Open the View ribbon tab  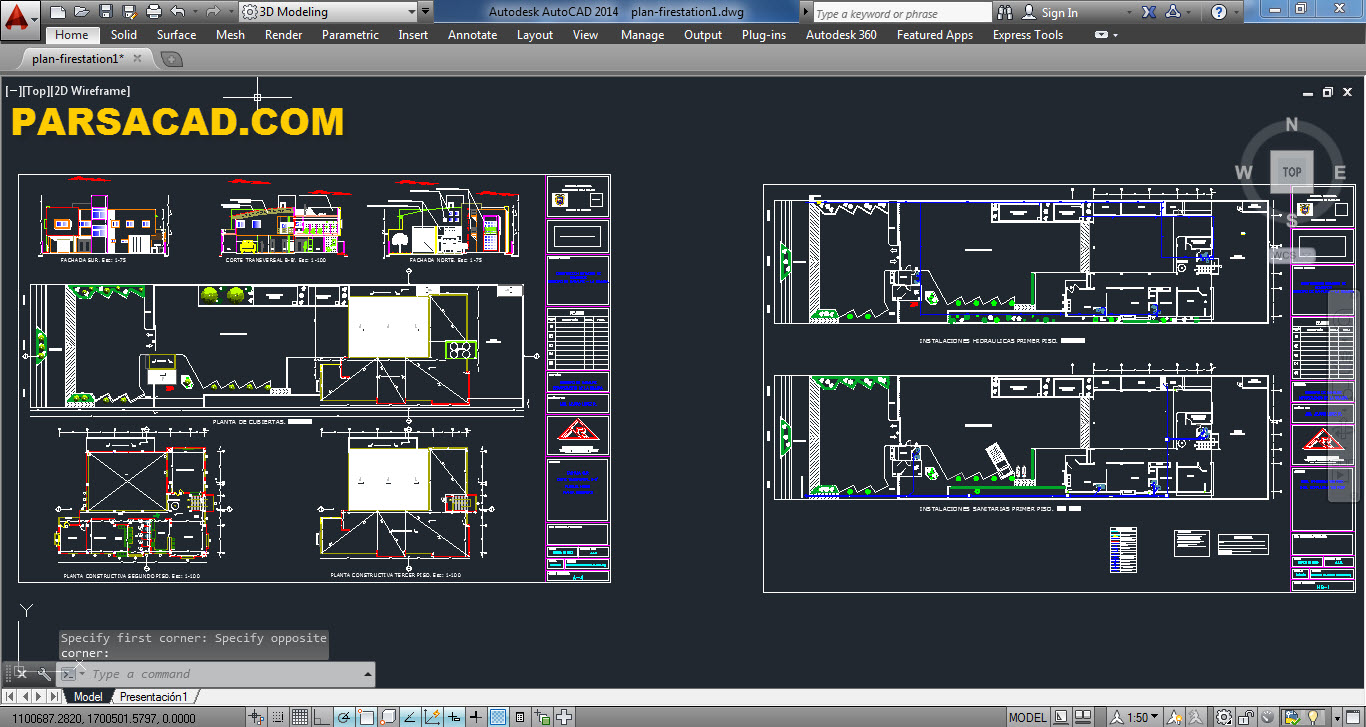click(585, 34)
